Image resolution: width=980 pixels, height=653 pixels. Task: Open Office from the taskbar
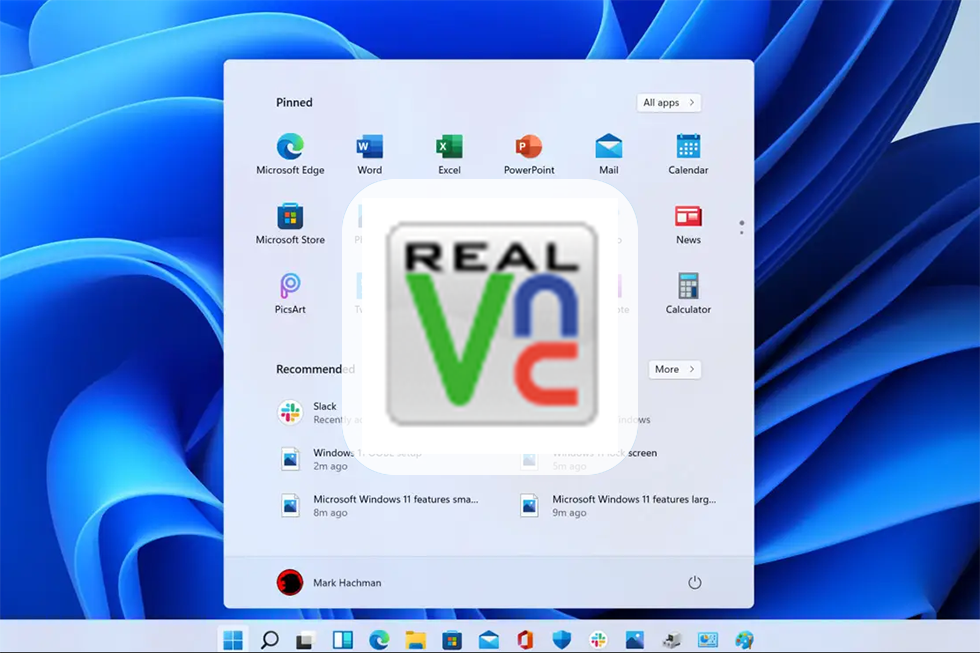(x=525, y=640)
